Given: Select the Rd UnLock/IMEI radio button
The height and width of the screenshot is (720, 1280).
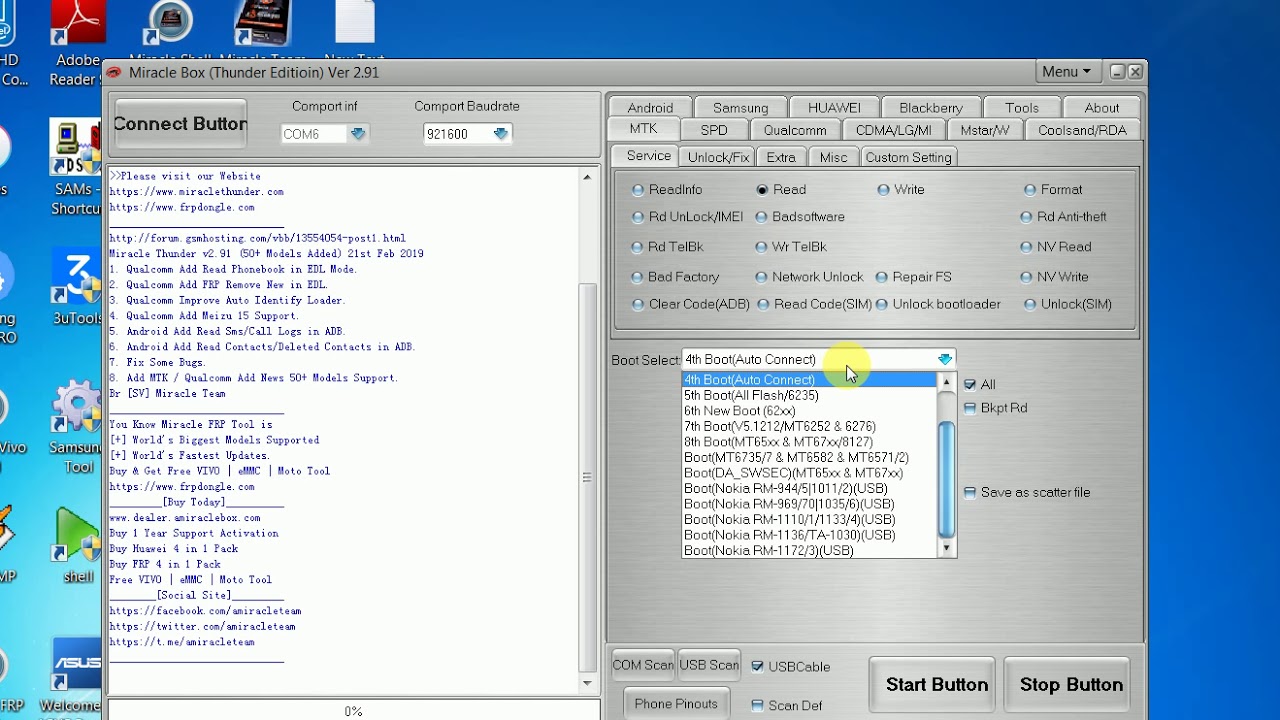Looking at the screenshot, I should [x=638, y=217].
